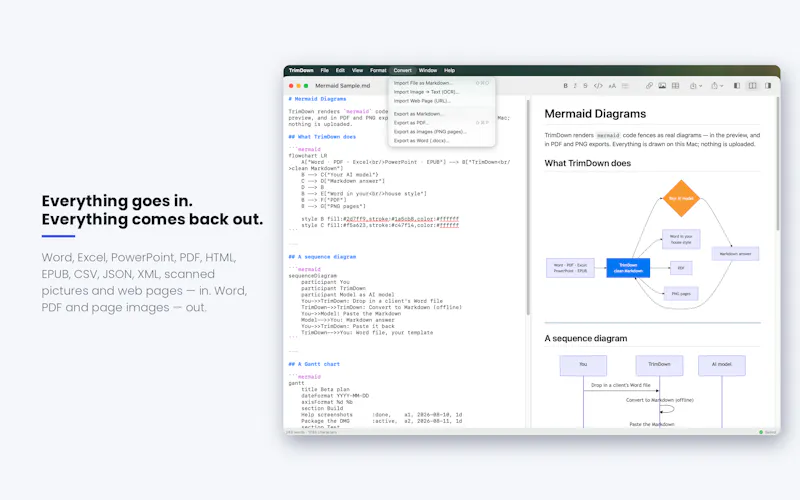Open the Window menu
The image size is (800, 500).
click(428, 70)
